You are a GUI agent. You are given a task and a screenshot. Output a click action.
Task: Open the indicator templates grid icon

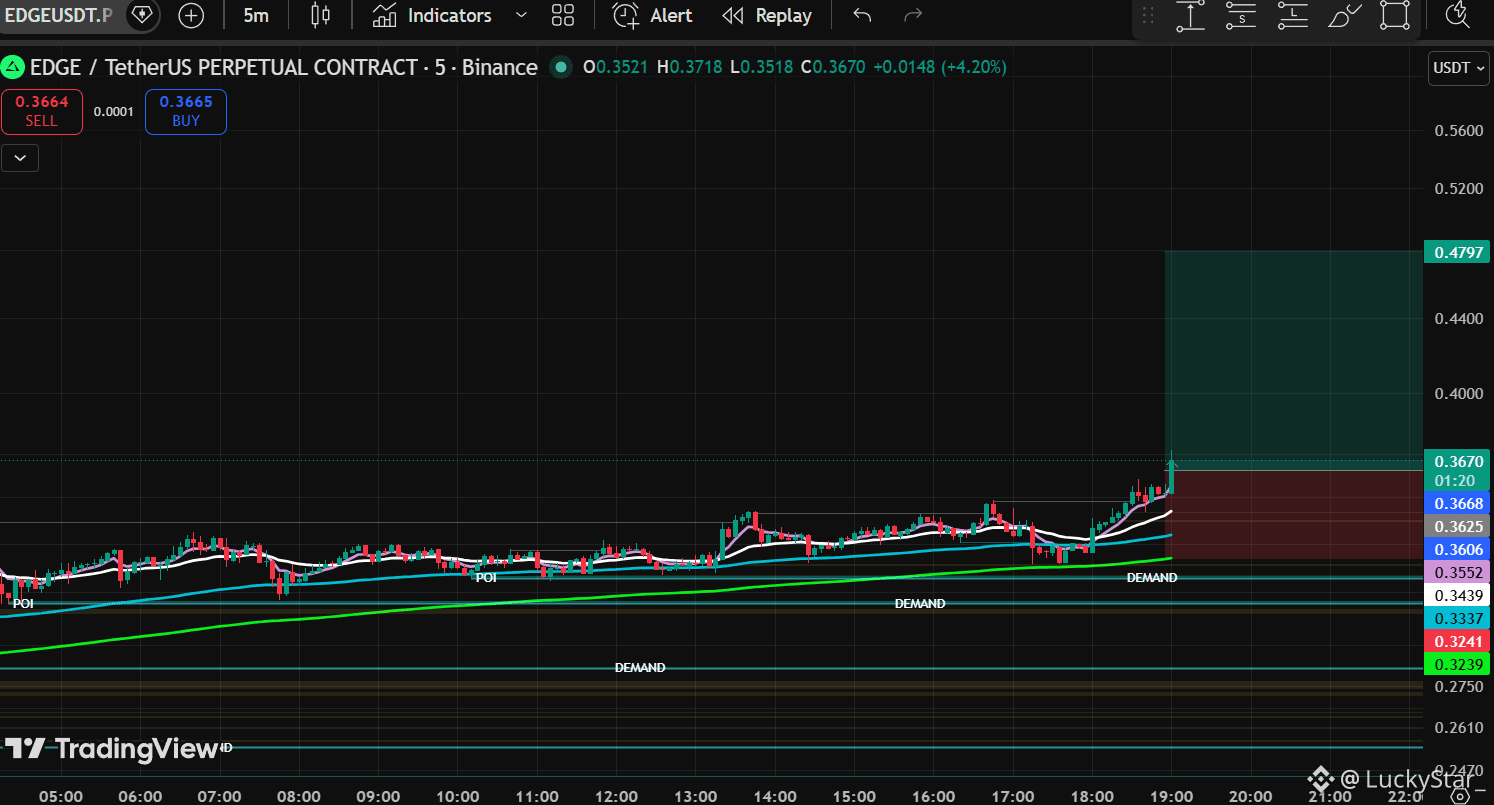pyautogui.click(x=563, y=15)
